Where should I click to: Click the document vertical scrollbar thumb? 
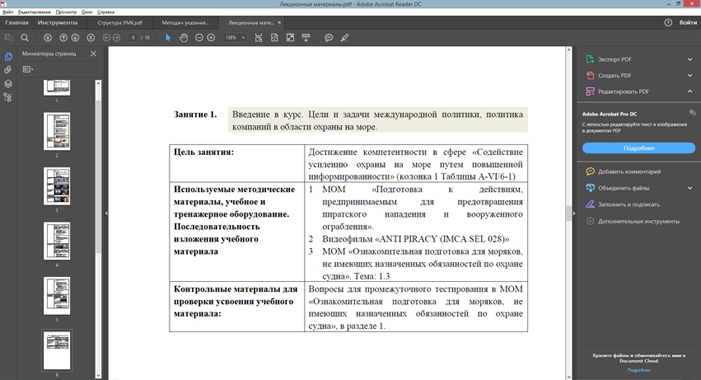click(569, 213)
